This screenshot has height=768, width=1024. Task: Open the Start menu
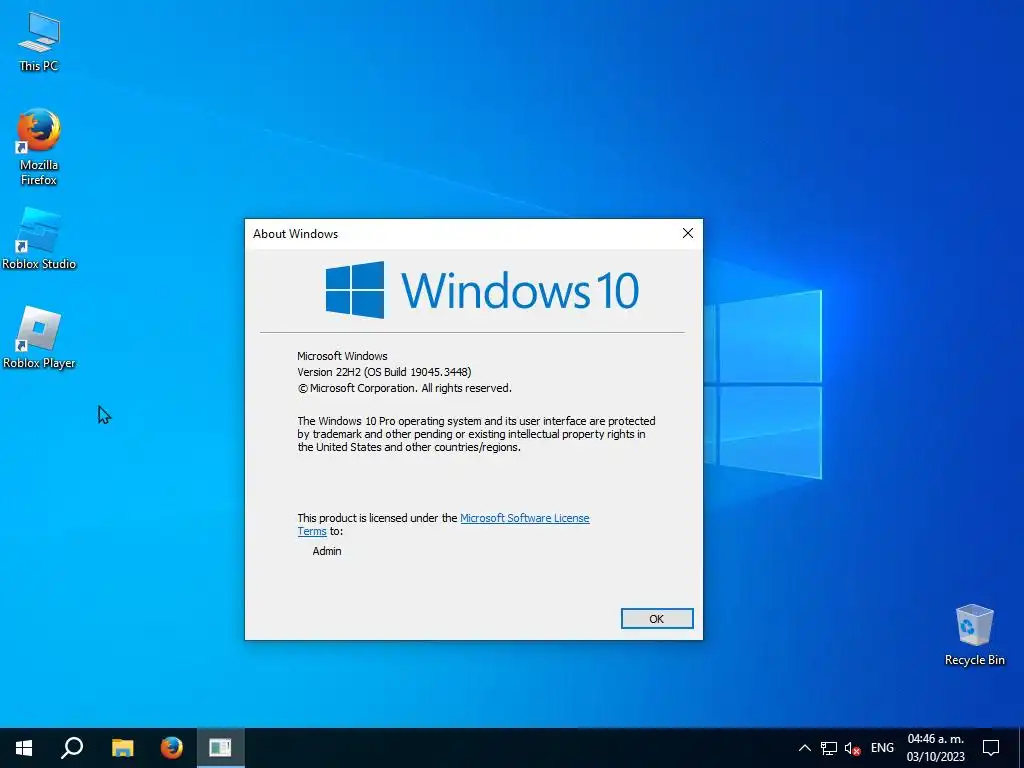pyautogui.click(x=24, y=748)
